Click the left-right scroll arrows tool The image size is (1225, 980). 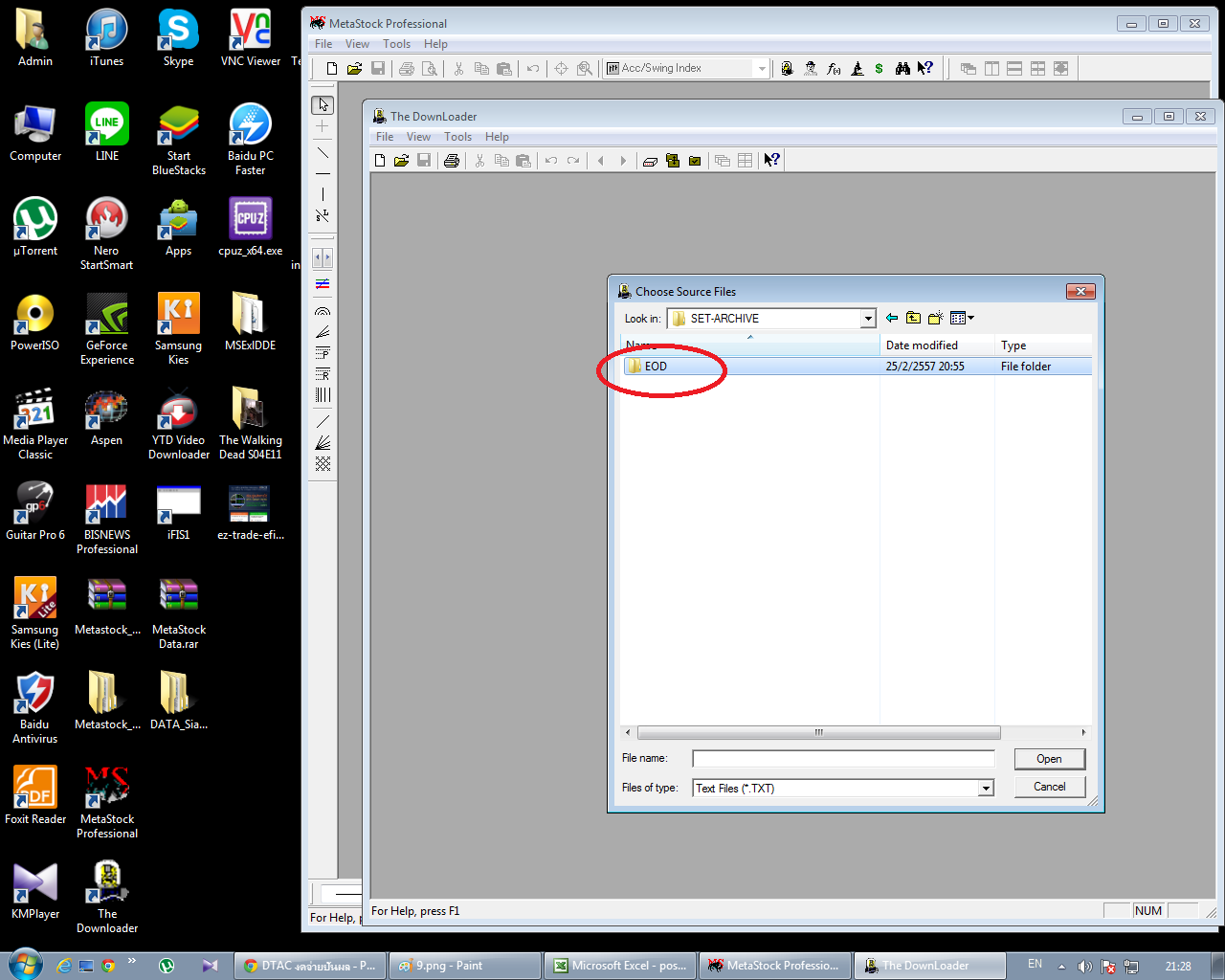pos(323,258)
